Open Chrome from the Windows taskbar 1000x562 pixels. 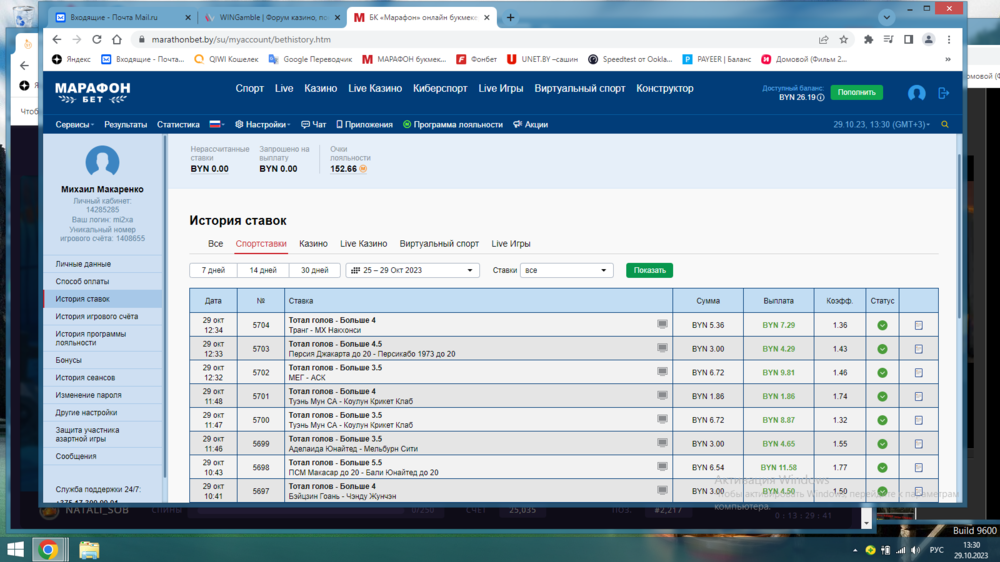click(47, 549)
